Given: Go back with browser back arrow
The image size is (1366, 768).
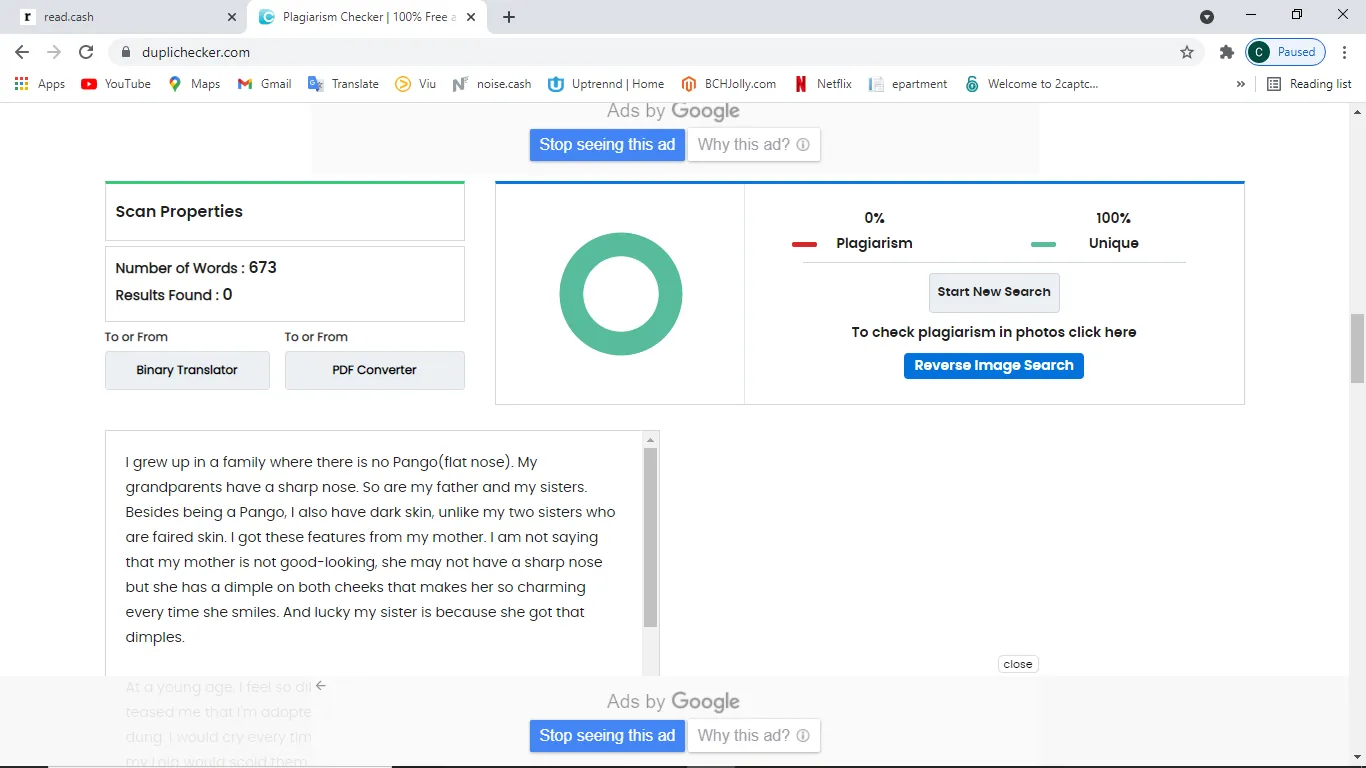Looking at the screenshot, I should [22, 52].
